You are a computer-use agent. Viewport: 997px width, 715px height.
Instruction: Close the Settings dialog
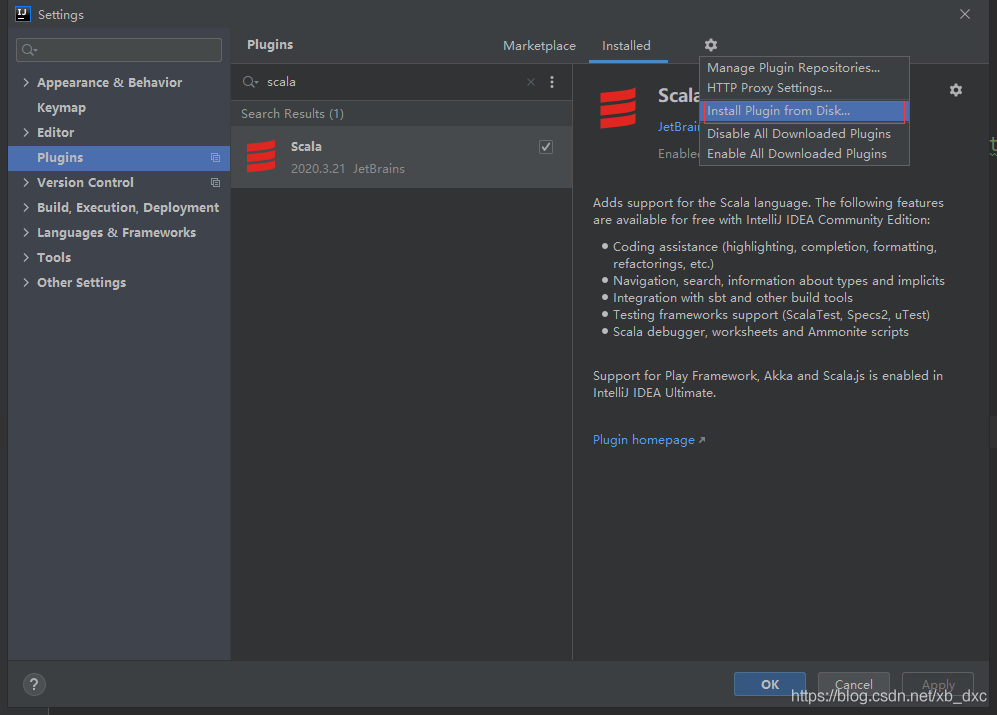[964, 14]
